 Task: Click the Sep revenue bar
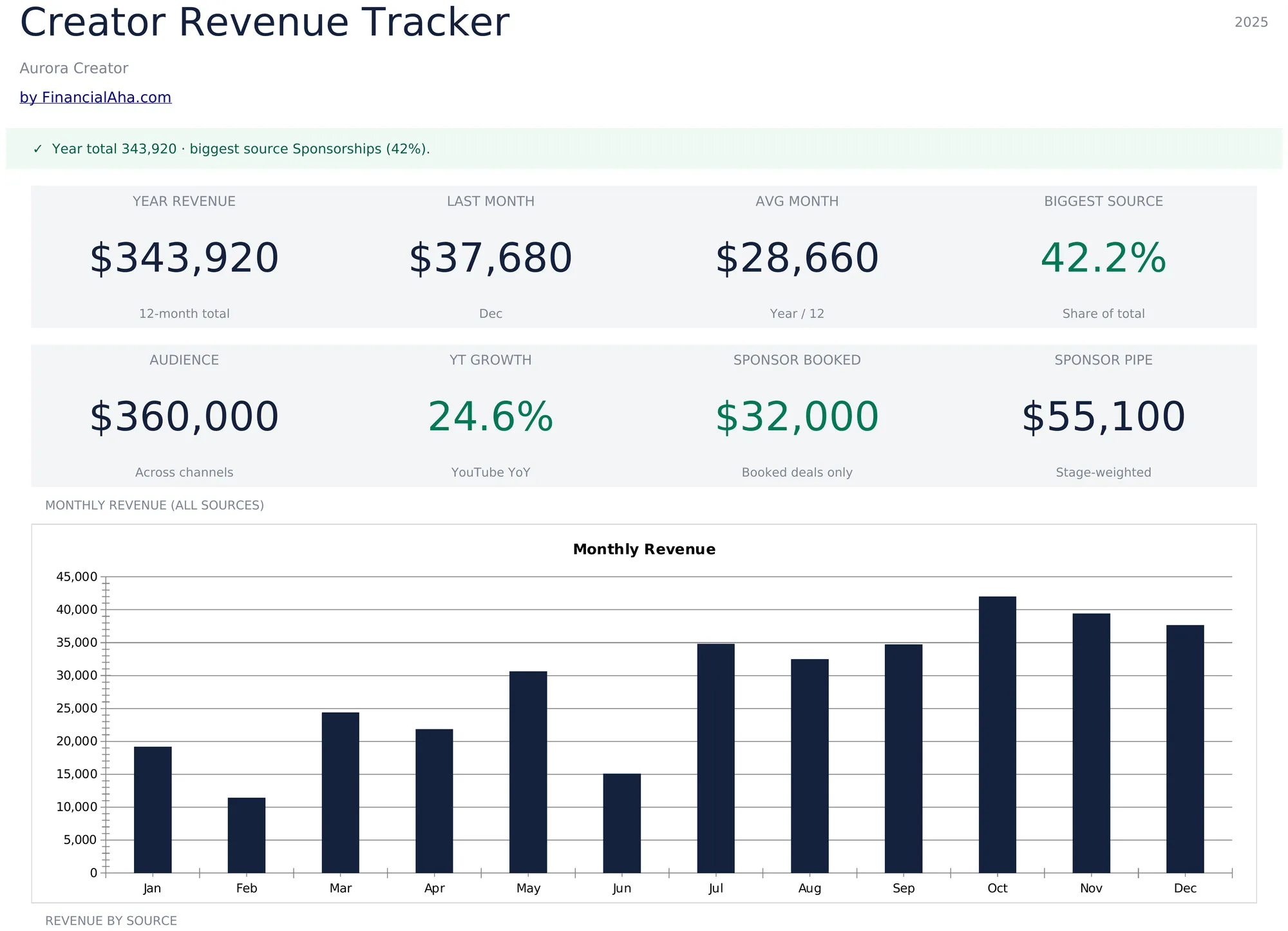point(904,759)
